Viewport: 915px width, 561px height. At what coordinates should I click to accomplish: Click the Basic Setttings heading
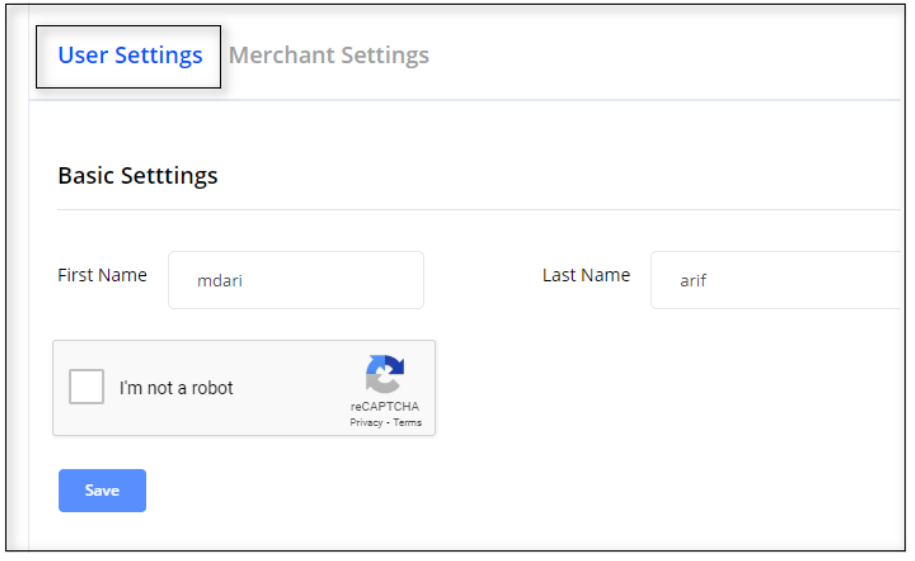[x=138, y=175]
